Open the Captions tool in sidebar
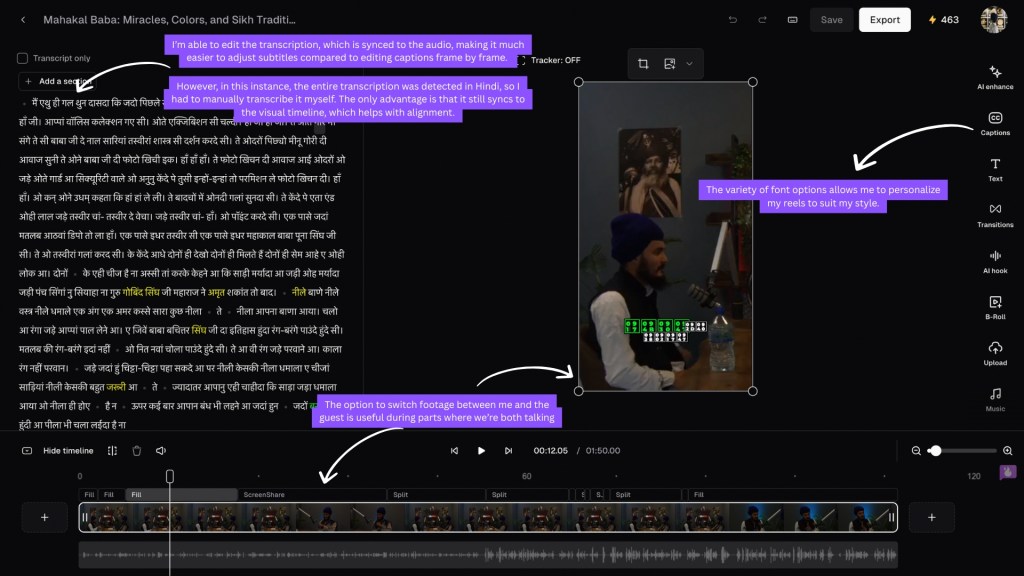The width and height of the screenshot is (1024, 576). 995,122
